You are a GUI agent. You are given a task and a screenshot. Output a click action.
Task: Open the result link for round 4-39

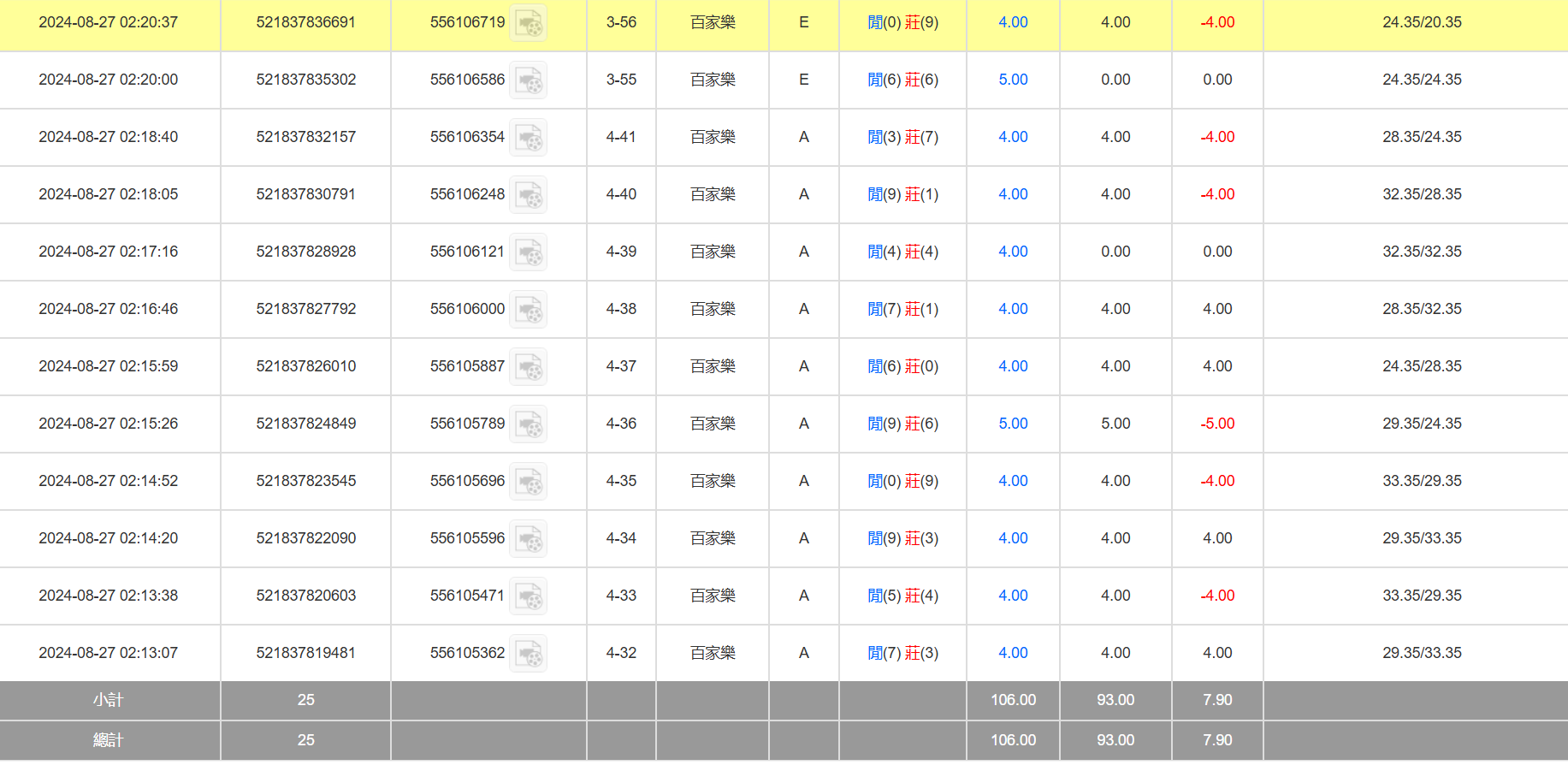(x=902, y=252)
